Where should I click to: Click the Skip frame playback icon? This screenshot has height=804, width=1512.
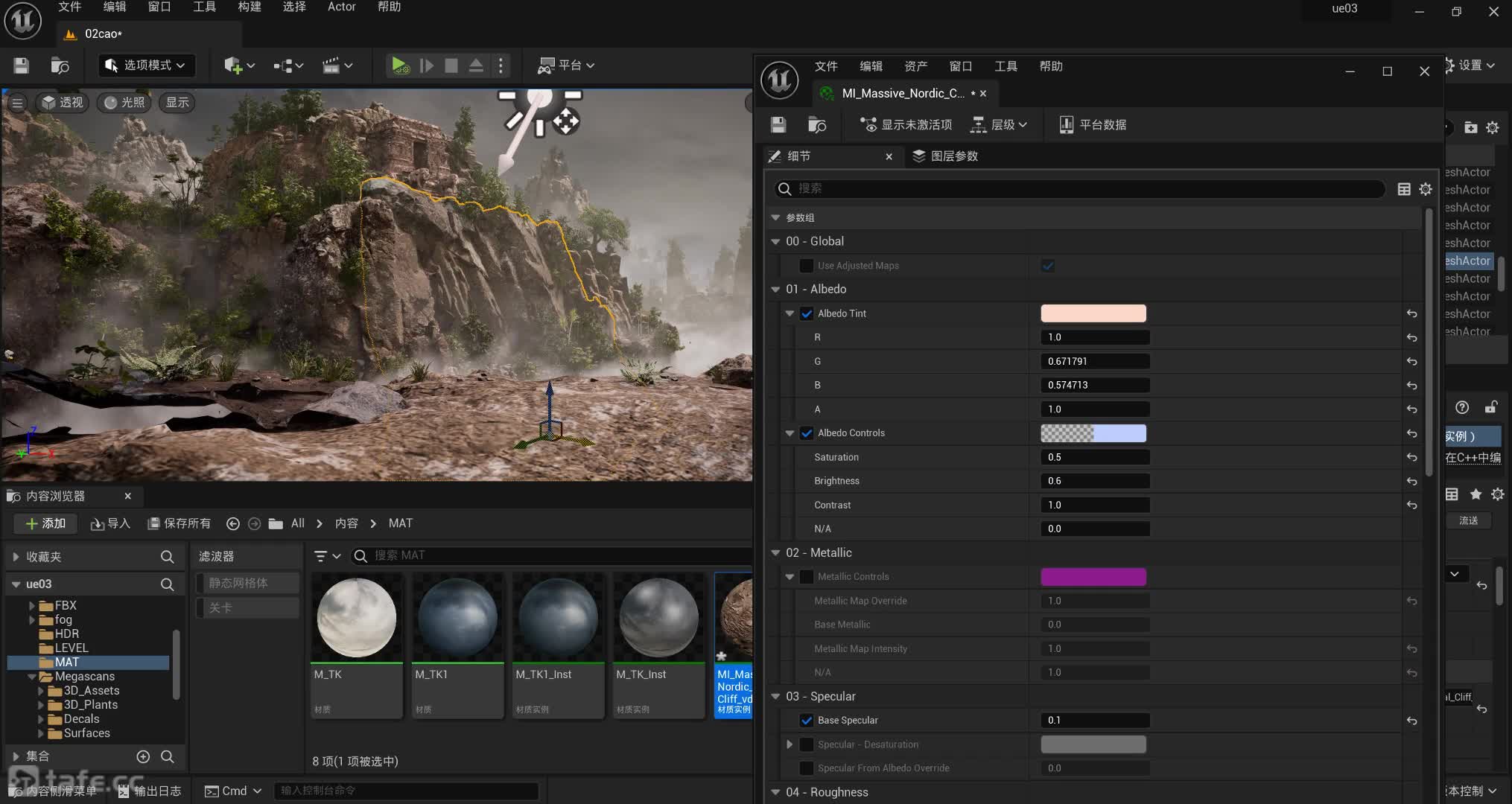click(427, 66)
